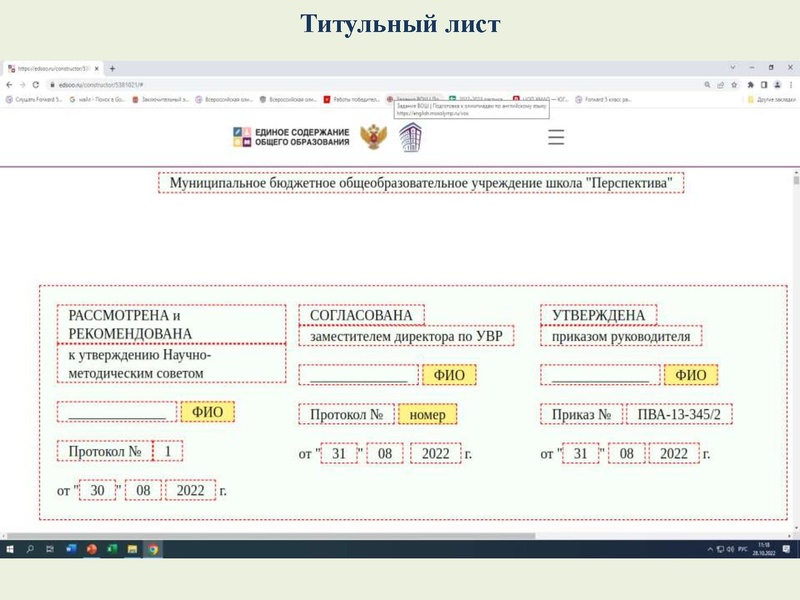Open PowerPoint from the taskbar
800x600 pixels.
point(90,549)
